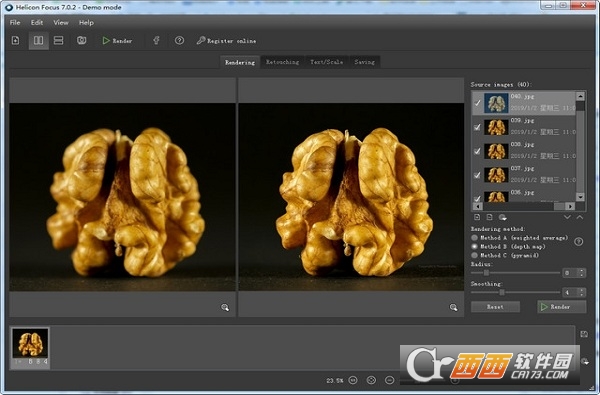
Task: Click the Smoothing slider handle
Action: [x=502, y=292]
